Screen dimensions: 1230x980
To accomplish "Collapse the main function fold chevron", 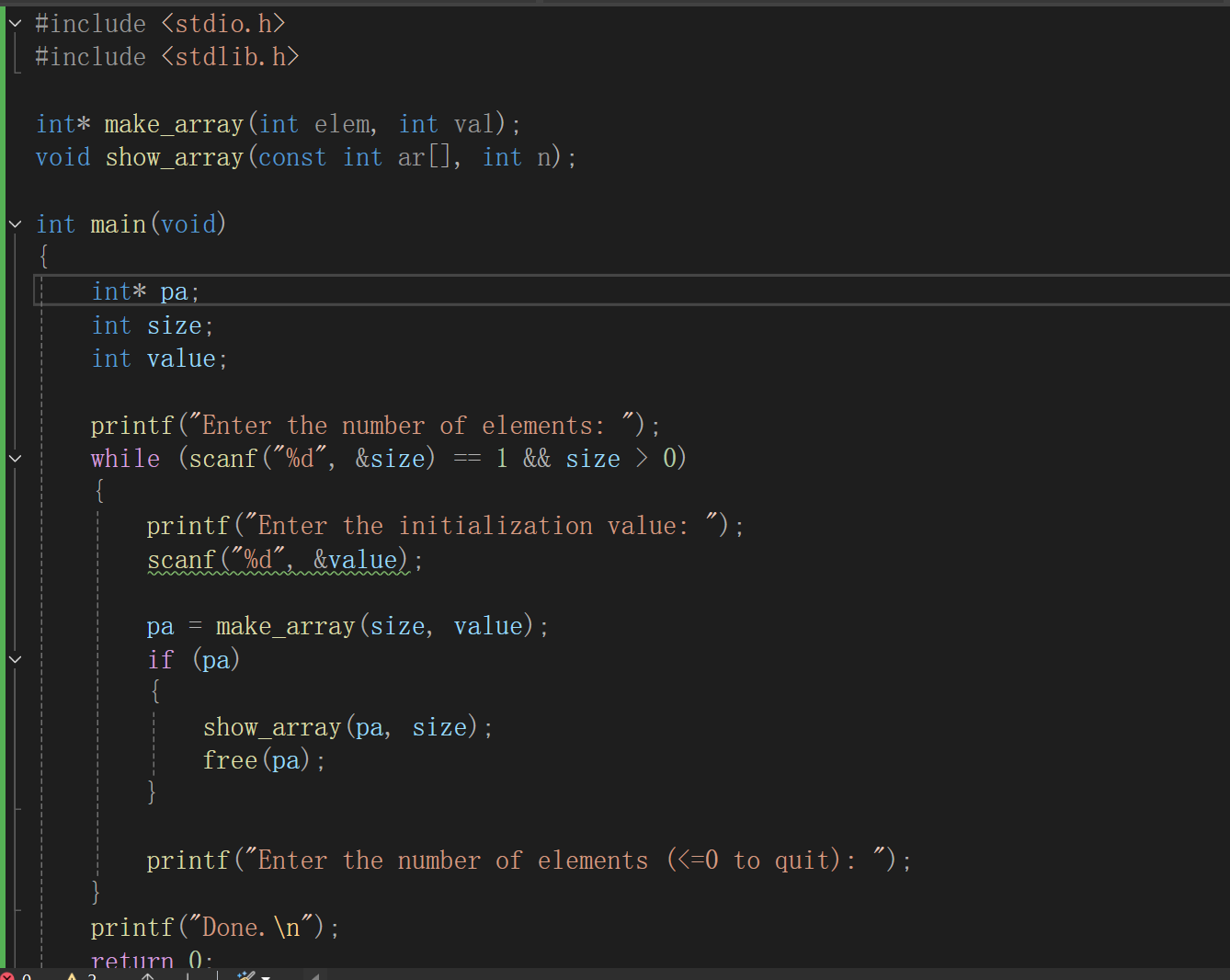I will [16, 224].
